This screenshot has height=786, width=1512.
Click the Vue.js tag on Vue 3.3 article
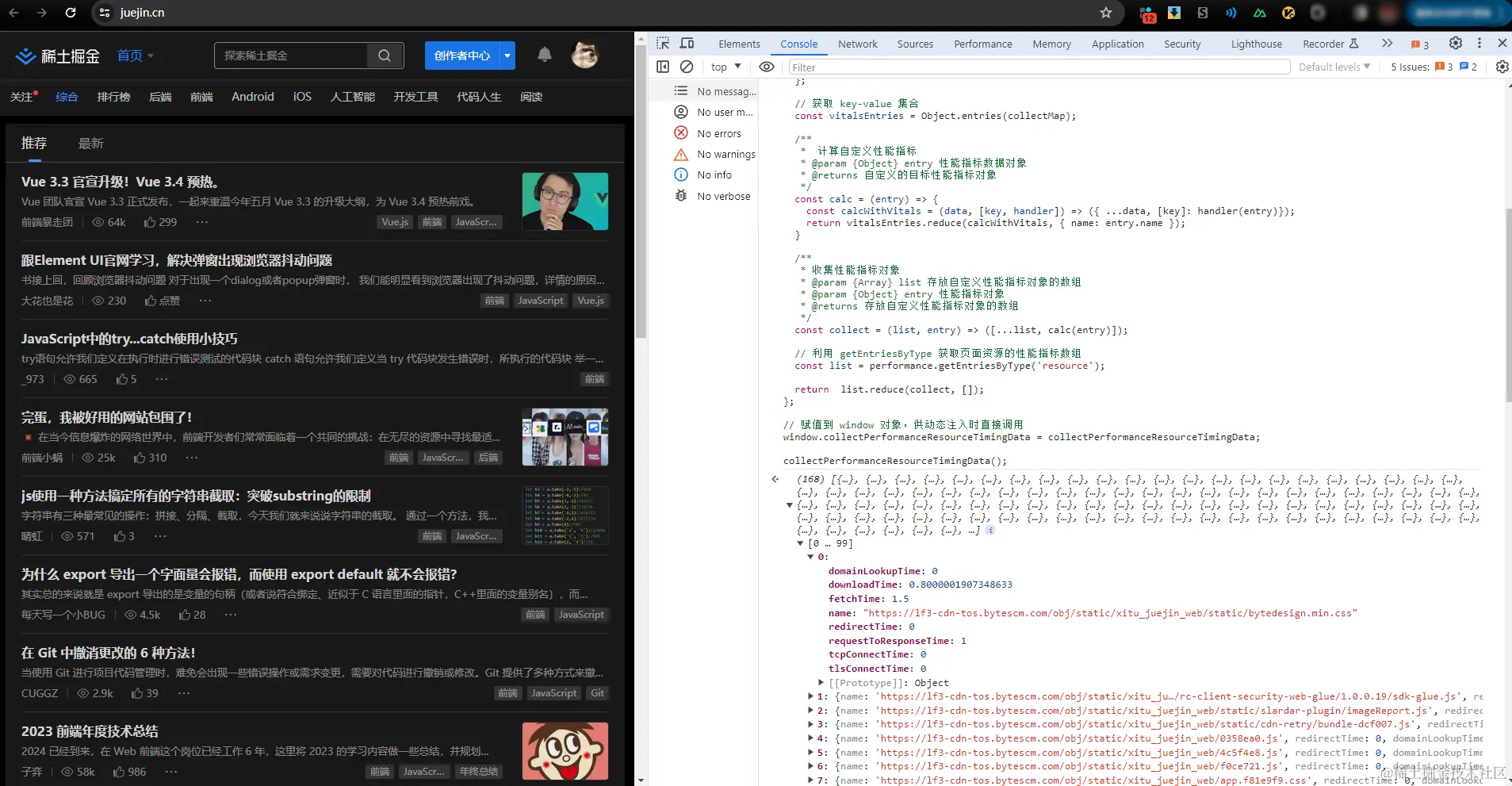click(395, 222)
